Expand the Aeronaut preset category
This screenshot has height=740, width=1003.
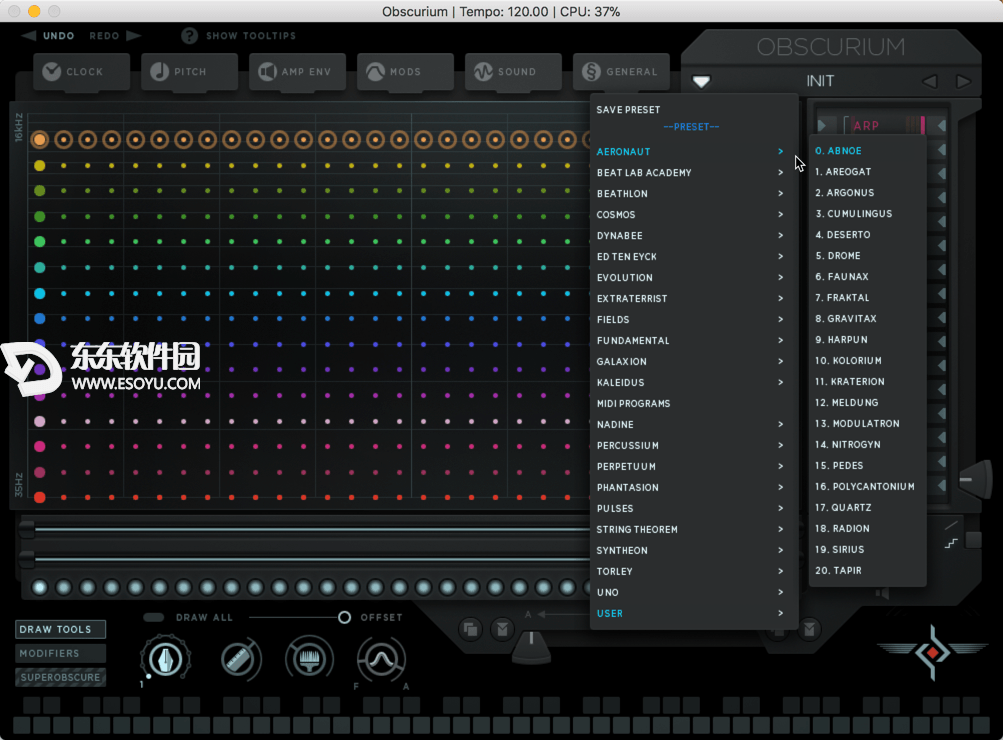693,152
